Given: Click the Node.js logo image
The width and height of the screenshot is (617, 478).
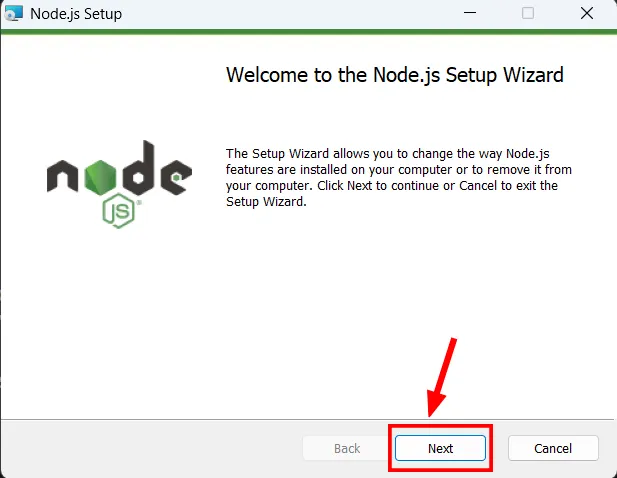Looking at the screenshot, I should point(119,184).
